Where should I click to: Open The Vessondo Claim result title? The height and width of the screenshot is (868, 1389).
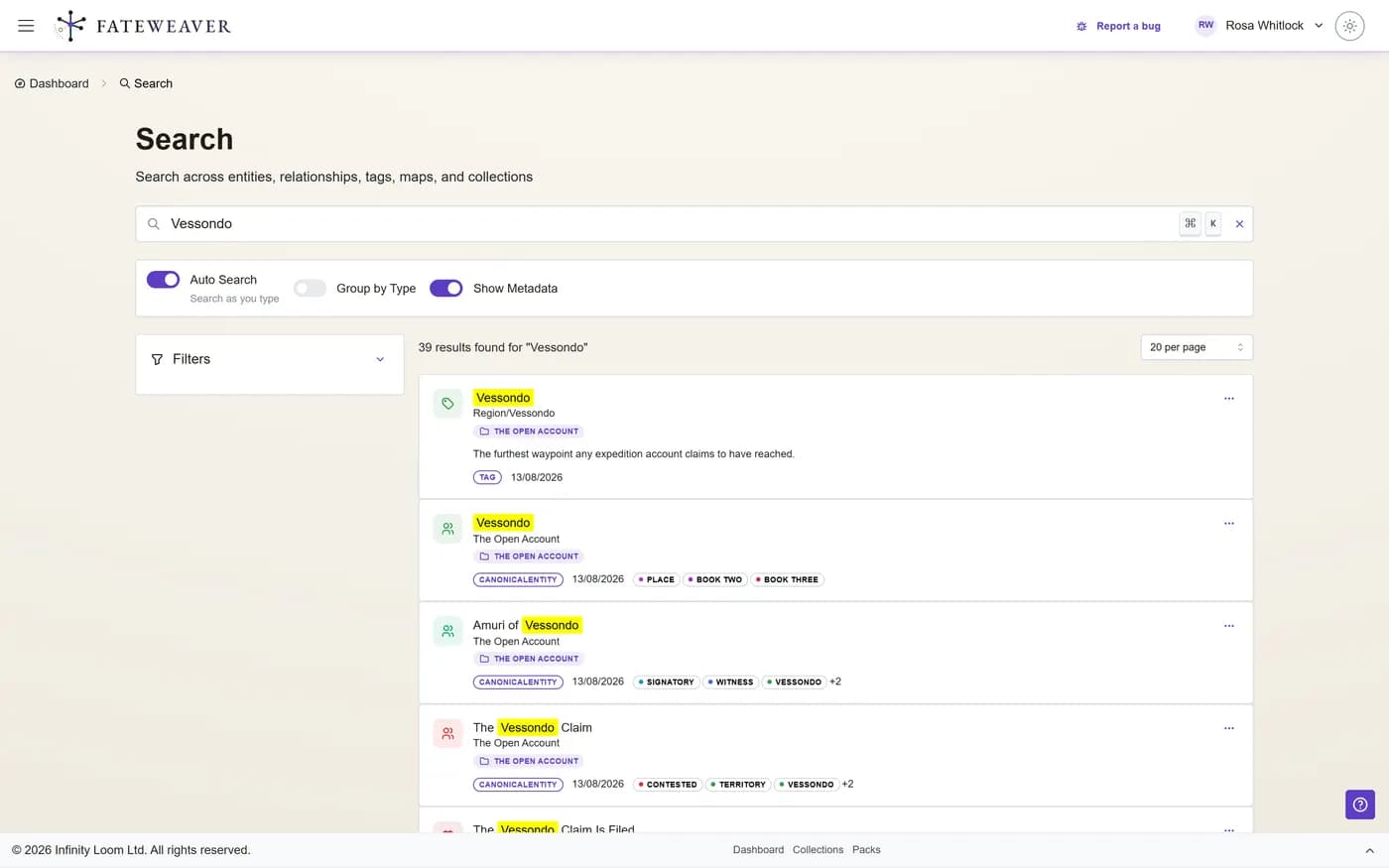coord(533,727)
